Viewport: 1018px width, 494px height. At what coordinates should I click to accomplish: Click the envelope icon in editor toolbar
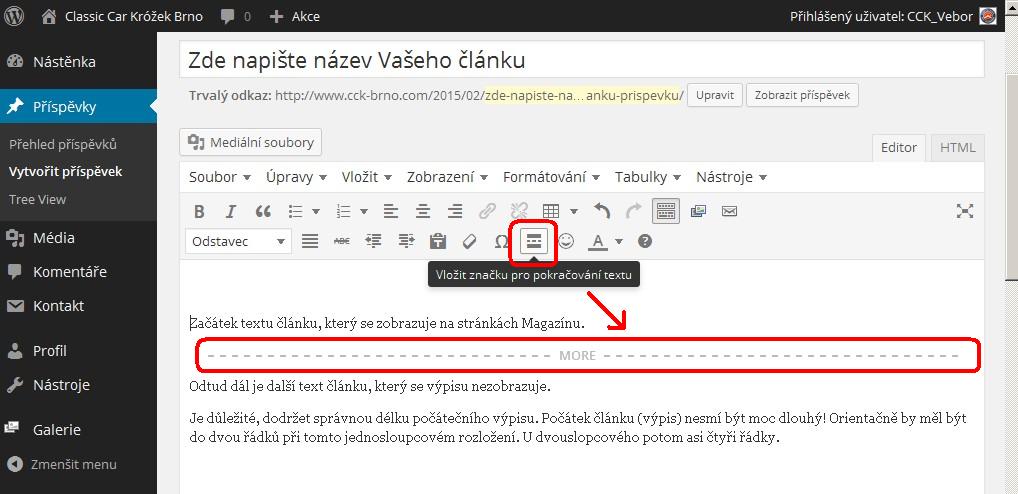coord(730,211)
